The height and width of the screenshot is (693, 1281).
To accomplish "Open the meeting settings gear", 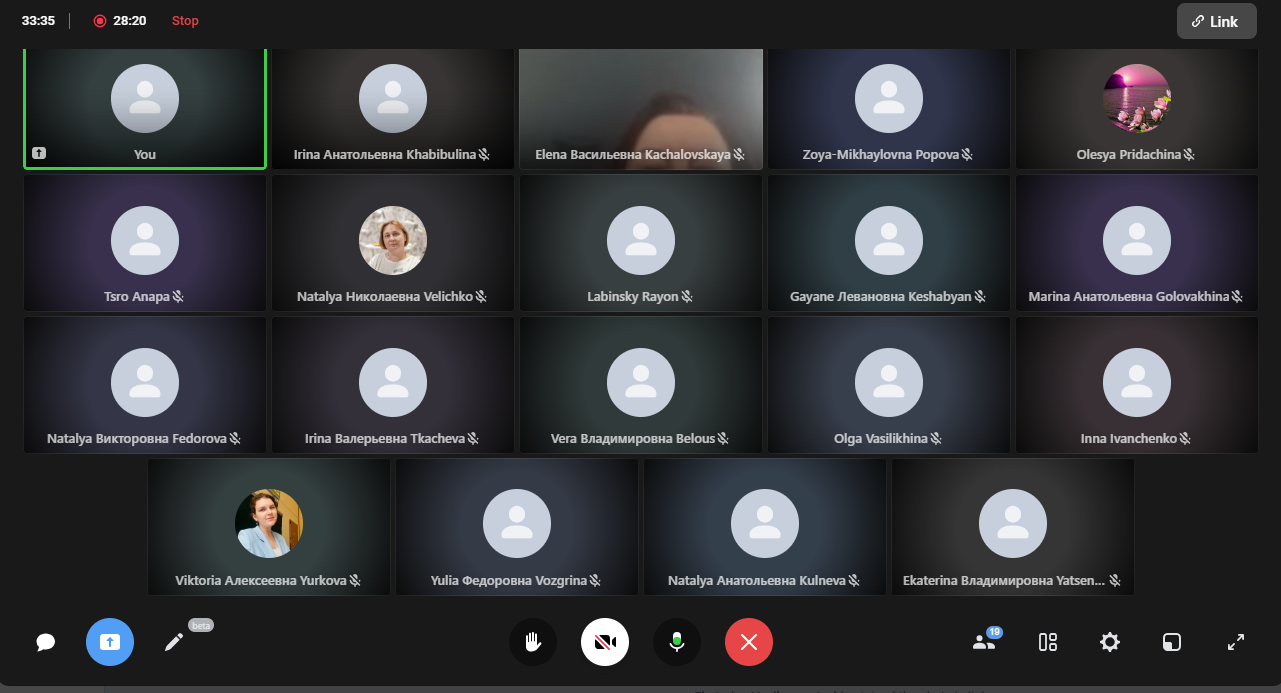I will coord(1110,642).
